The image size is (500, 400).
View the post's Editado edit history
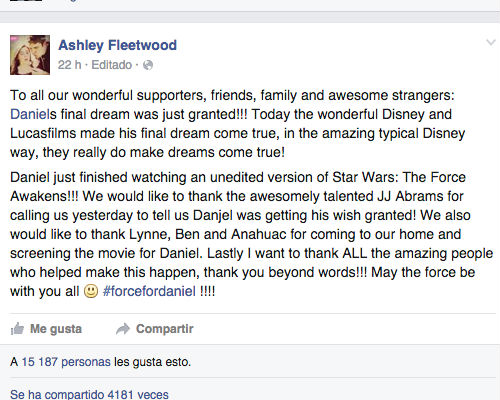tap(112, 65)
